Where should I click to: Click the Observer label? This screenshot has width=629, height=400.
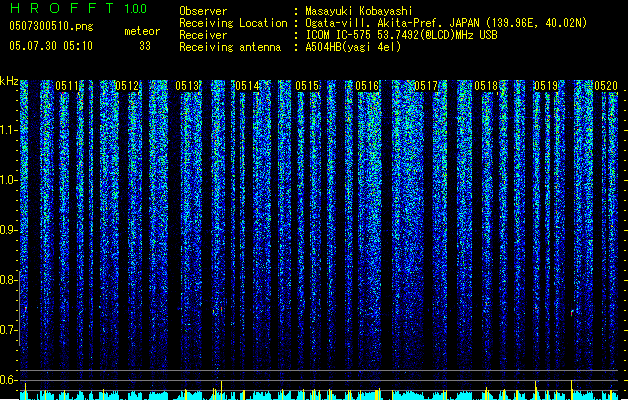pyautogui.click(x=203, y=11)
